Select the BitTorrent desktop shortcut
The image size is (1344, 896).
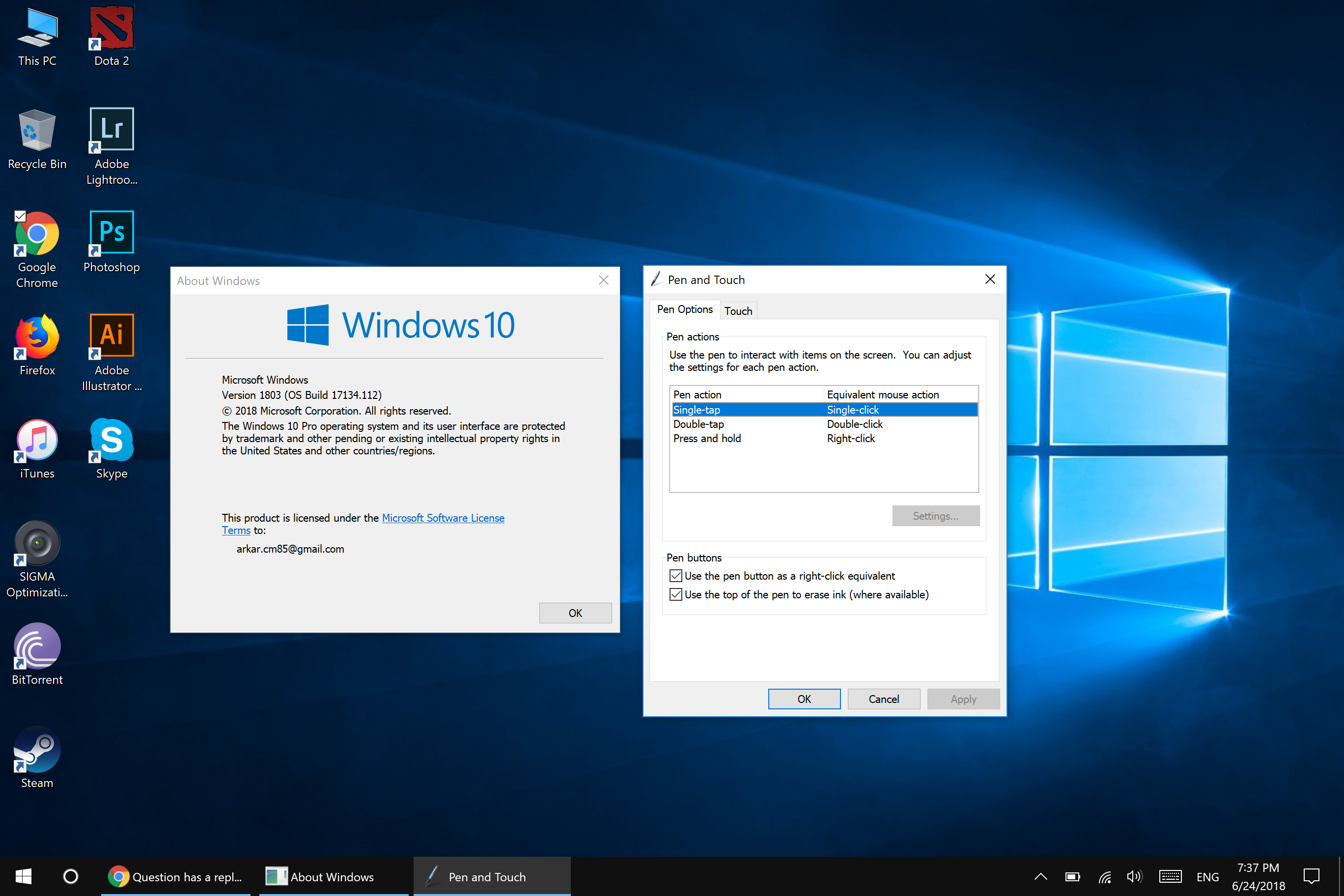(37, 655)
